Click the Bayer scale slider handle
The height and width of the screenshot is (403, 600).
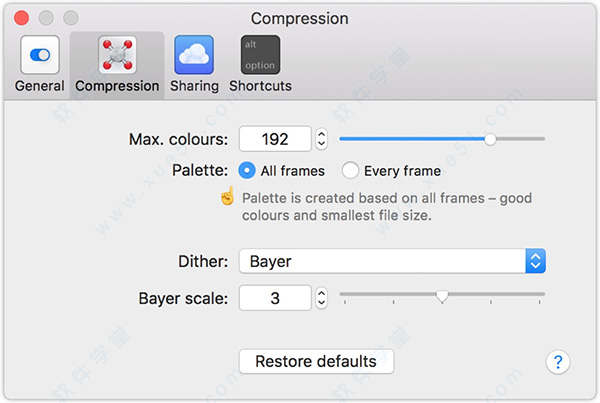[x=442, y=296]
